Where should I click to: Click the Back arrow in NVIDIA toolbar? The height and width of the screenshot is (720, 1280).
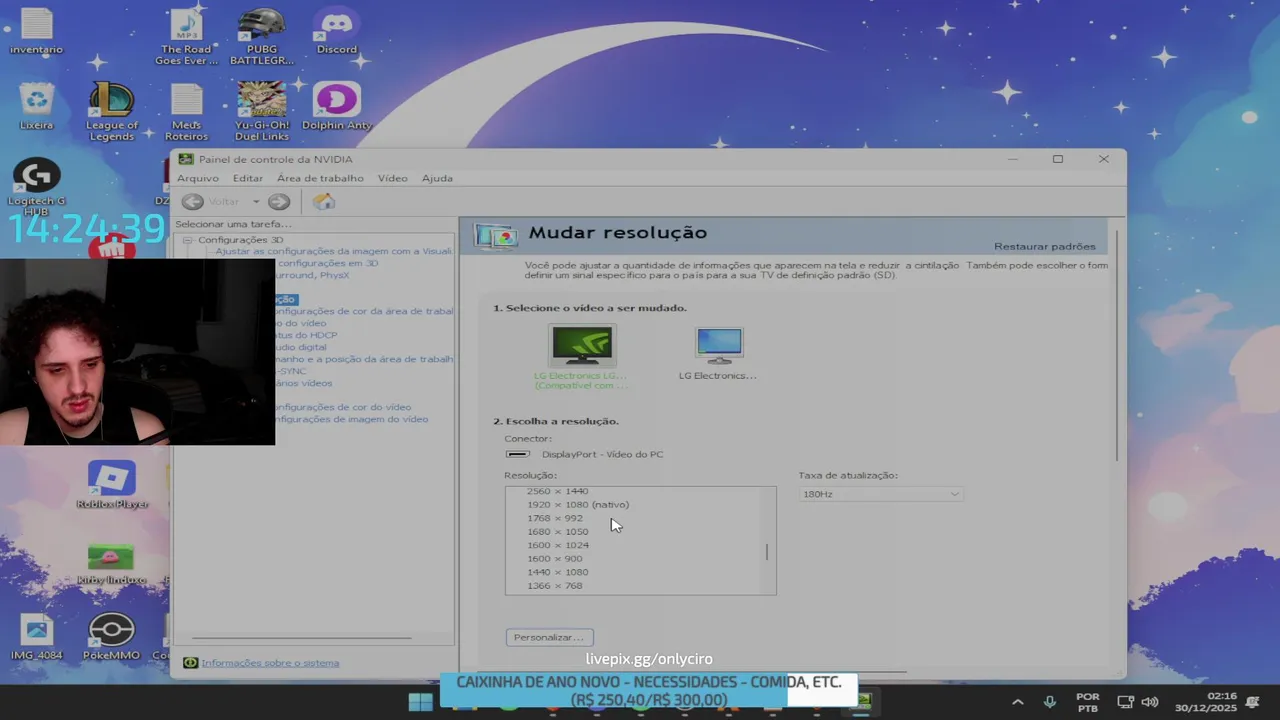(193, 202)
